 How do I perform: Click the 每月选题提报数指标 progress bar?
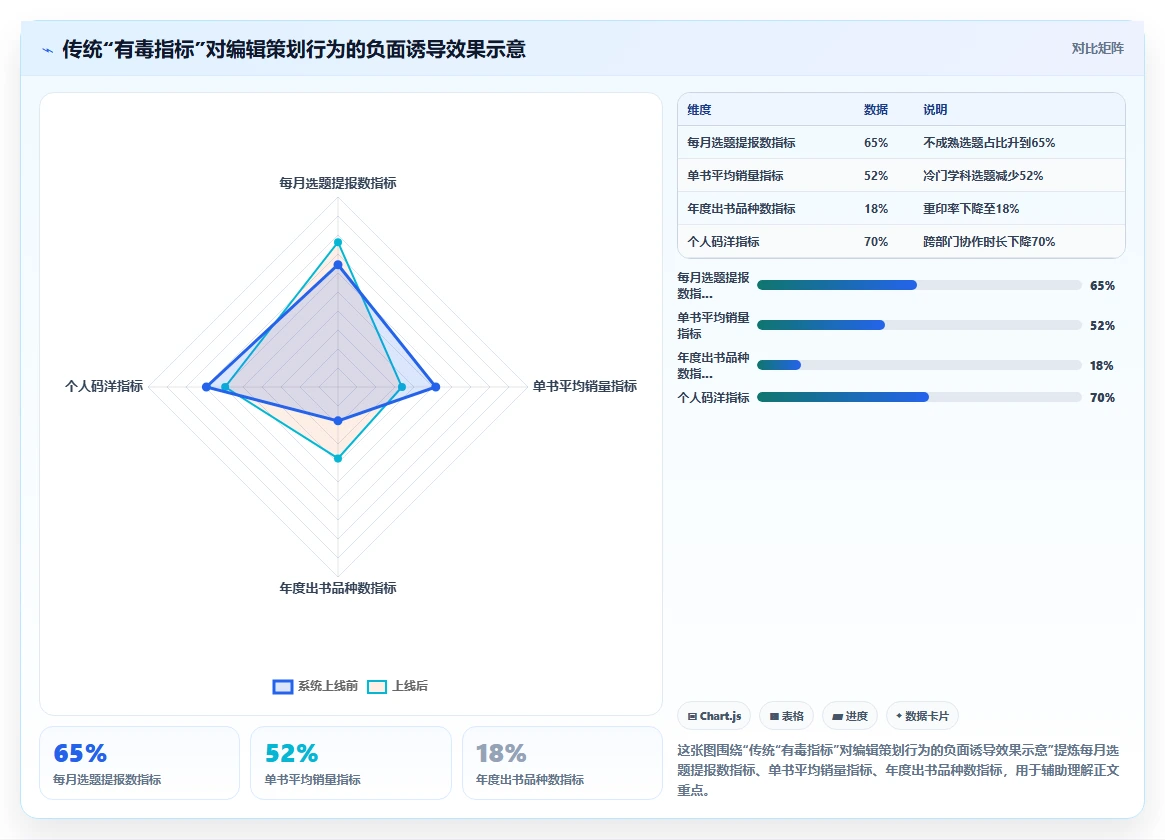click(x=919, y=285)
